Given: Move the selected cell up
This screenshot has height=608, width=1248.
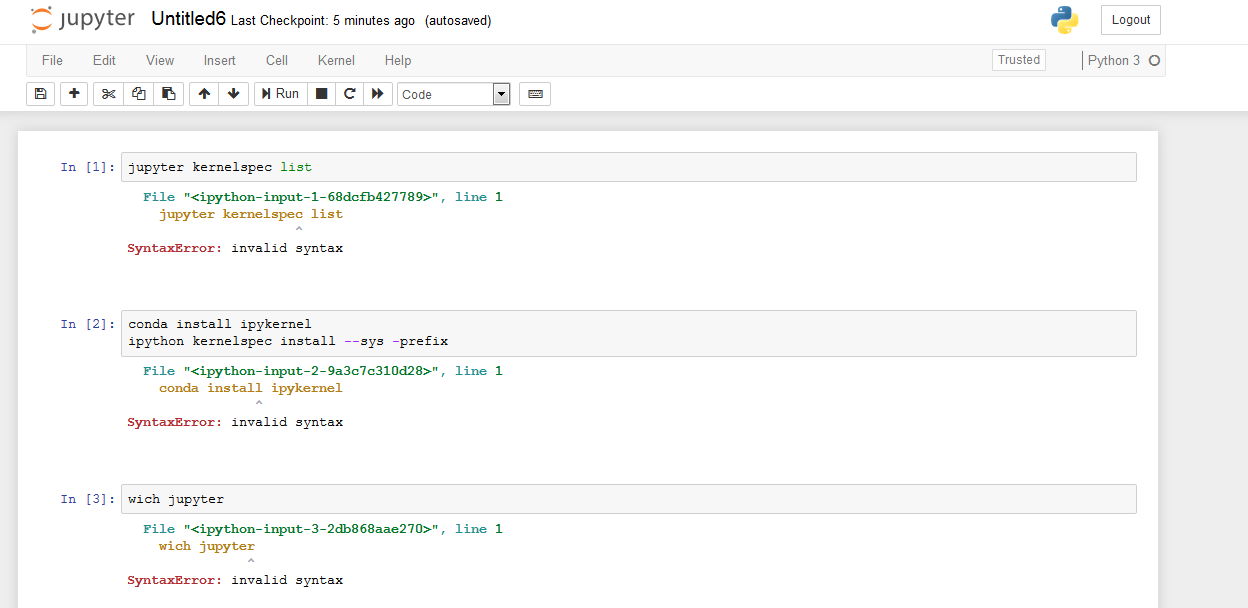Looking at the screenshot, I should [203, 93].
